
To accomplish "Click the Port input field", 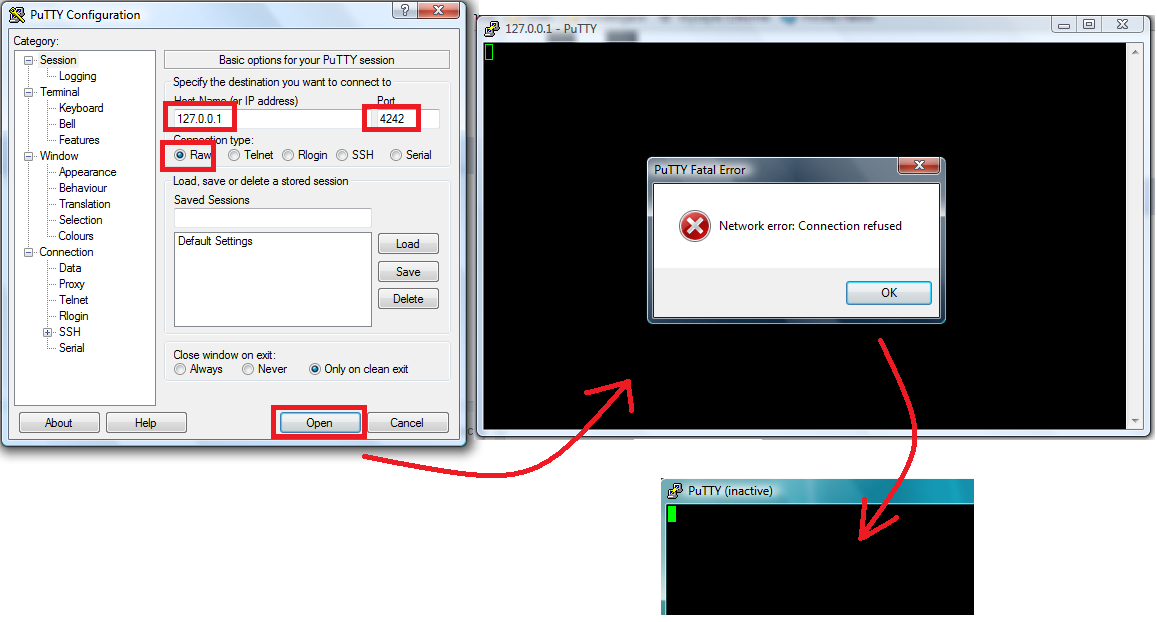I will click(x=407, y=119).
